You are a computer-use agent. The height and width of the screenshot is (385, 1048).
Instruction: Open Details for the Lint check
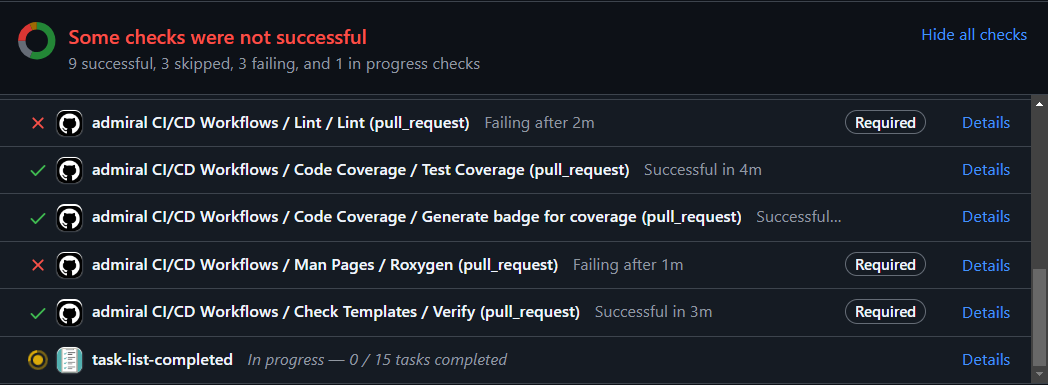tap(986, 123)
